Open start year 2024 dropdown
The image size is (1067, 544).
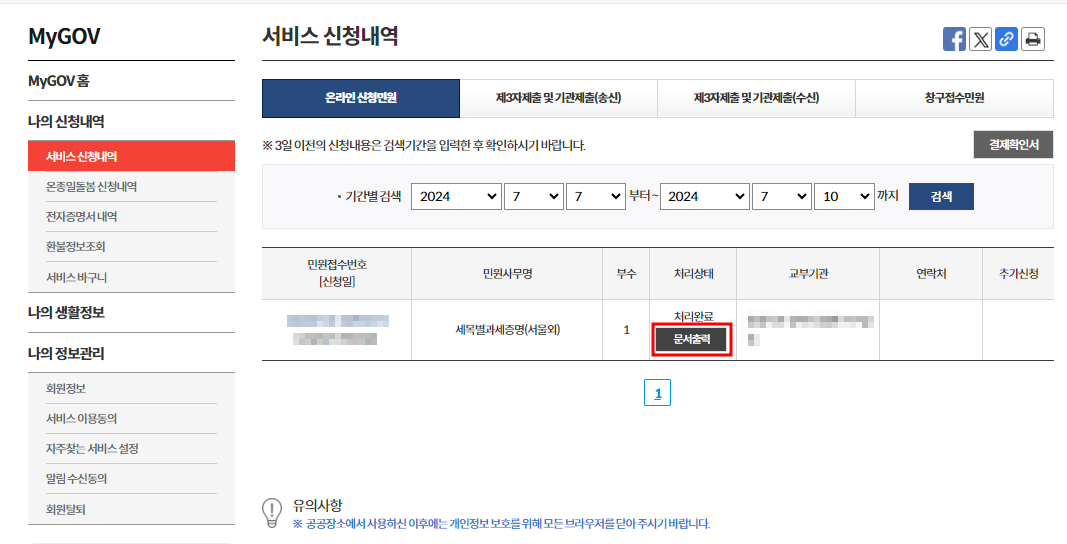pyautogui.click(x=457, y=196)
